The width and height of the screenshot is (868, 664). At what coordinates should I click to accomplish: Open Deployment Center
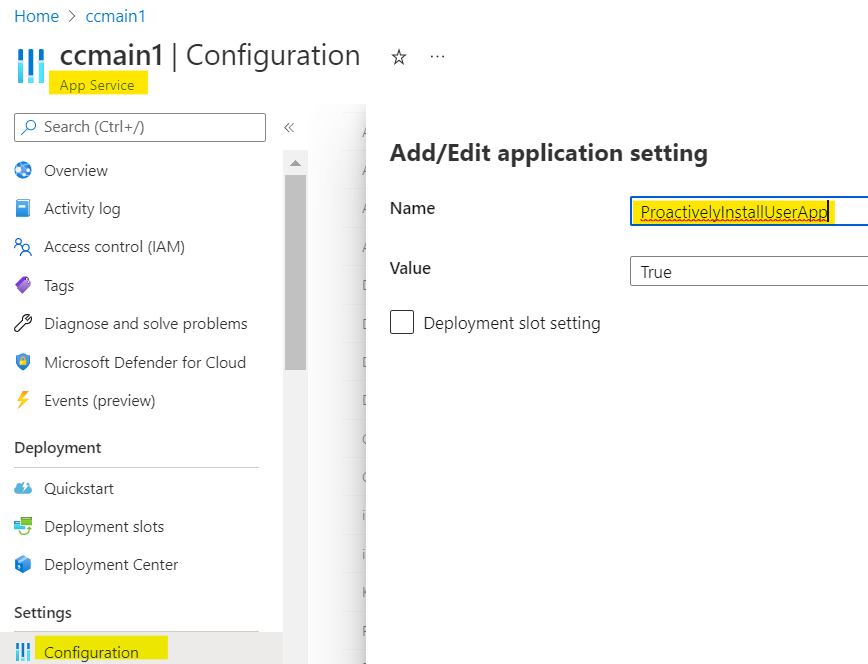tap(111, 564)
